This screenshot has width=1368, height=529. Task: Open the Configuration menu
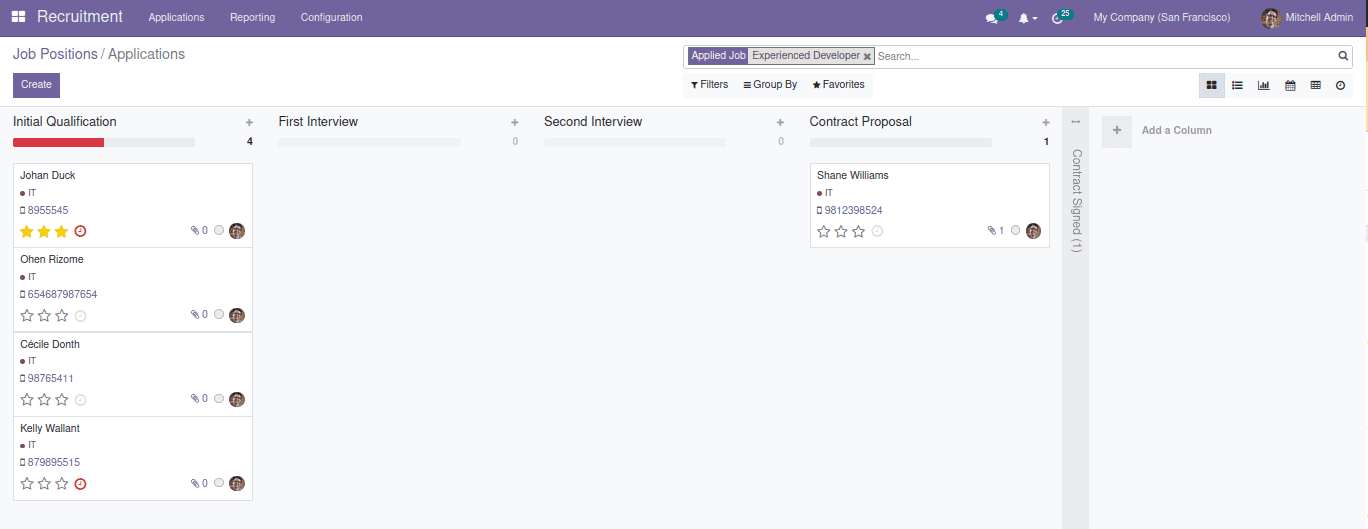pos(331,18)
